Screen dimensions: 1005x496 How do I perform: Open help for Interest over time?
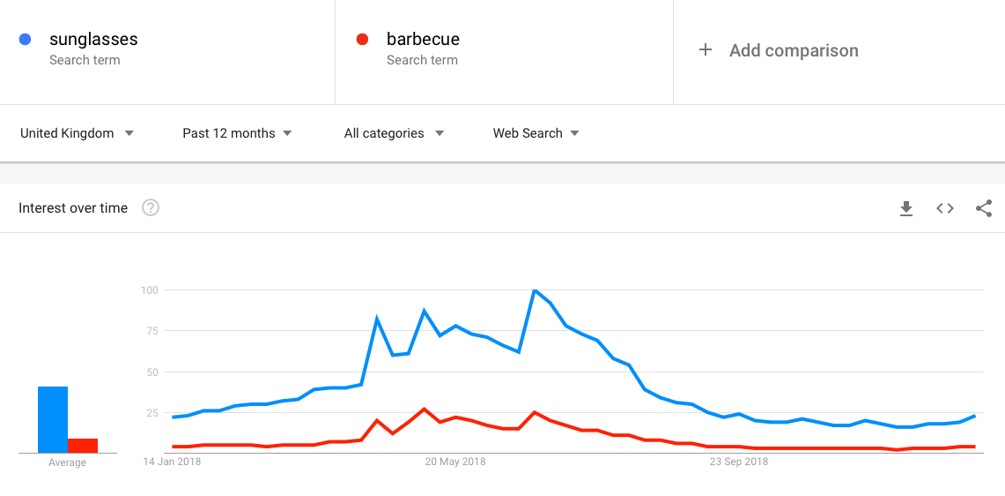pyautogui.click(x=151, y=208)
